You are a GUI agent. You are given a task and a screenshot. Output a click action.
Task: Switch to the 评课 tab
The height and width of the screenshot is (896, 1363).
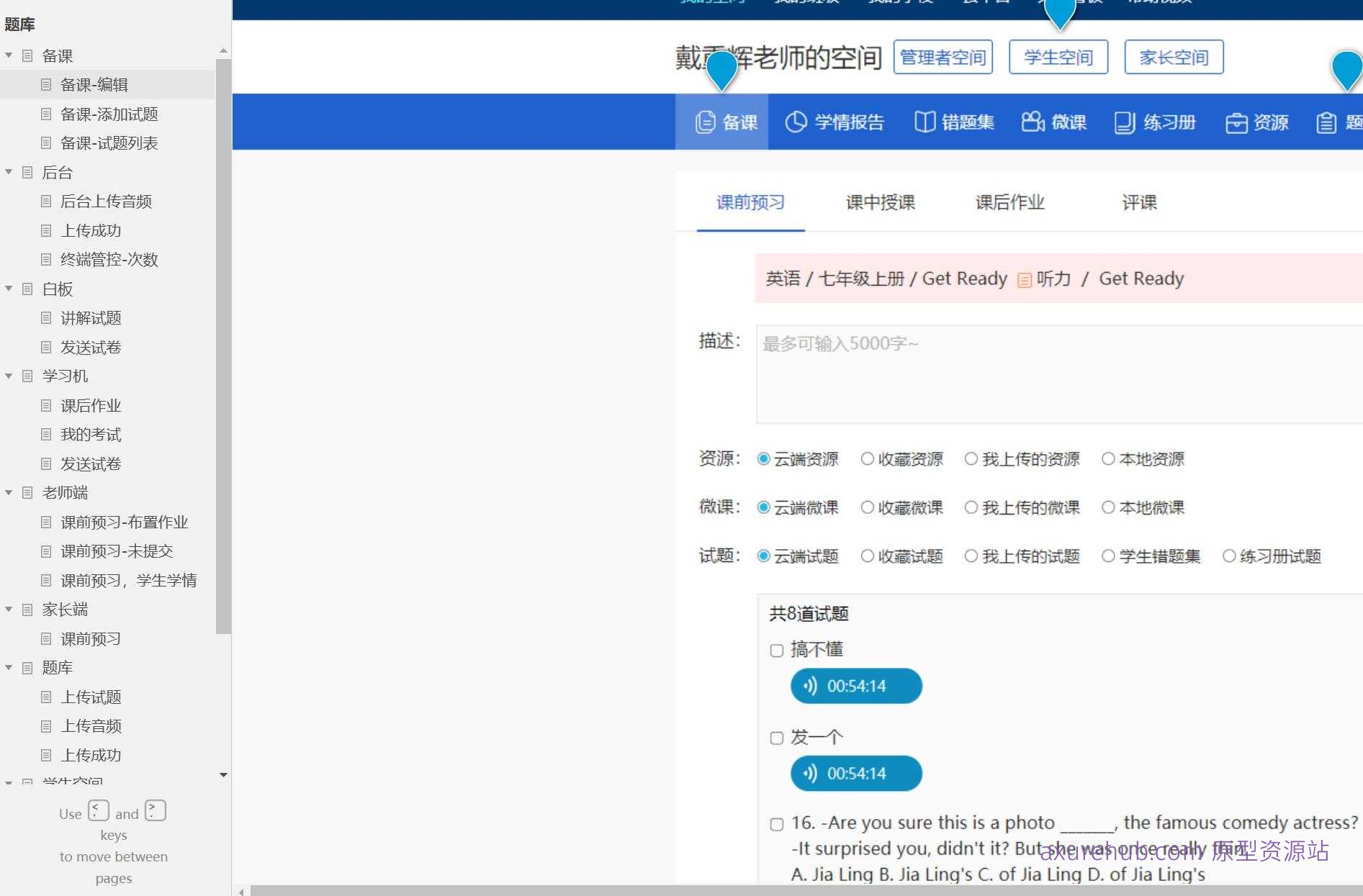tap(1138, 202)
